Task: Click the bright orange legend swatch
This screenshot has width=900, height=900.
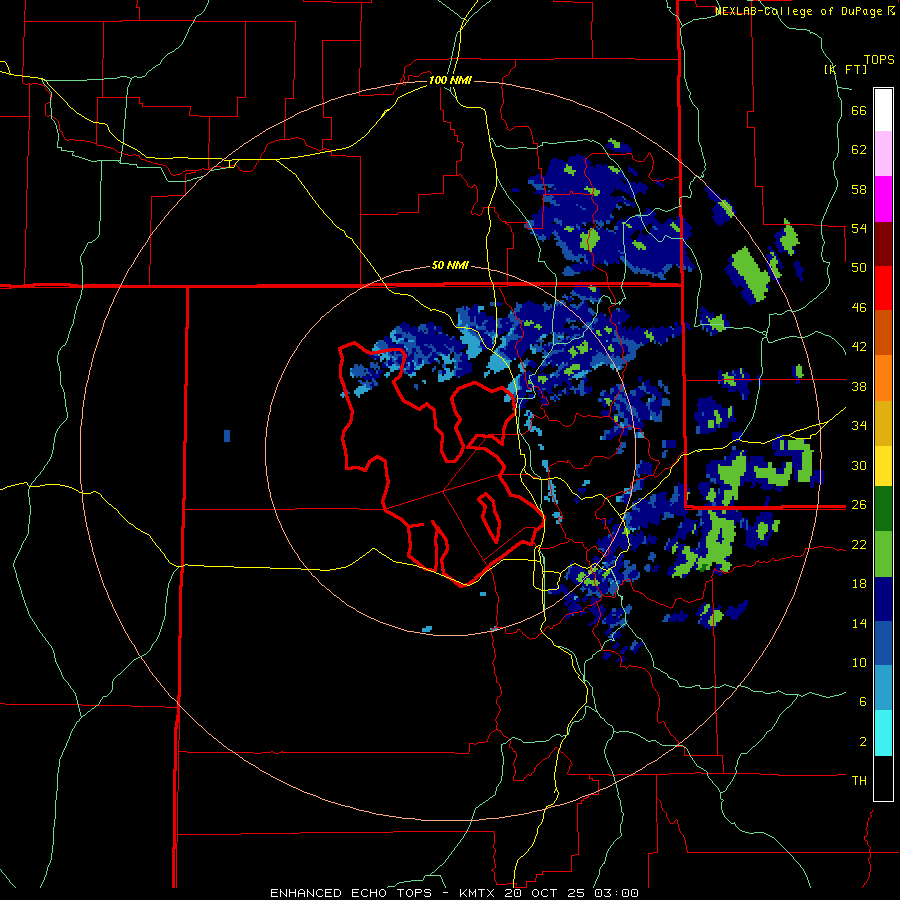Action: click(883, 378)
